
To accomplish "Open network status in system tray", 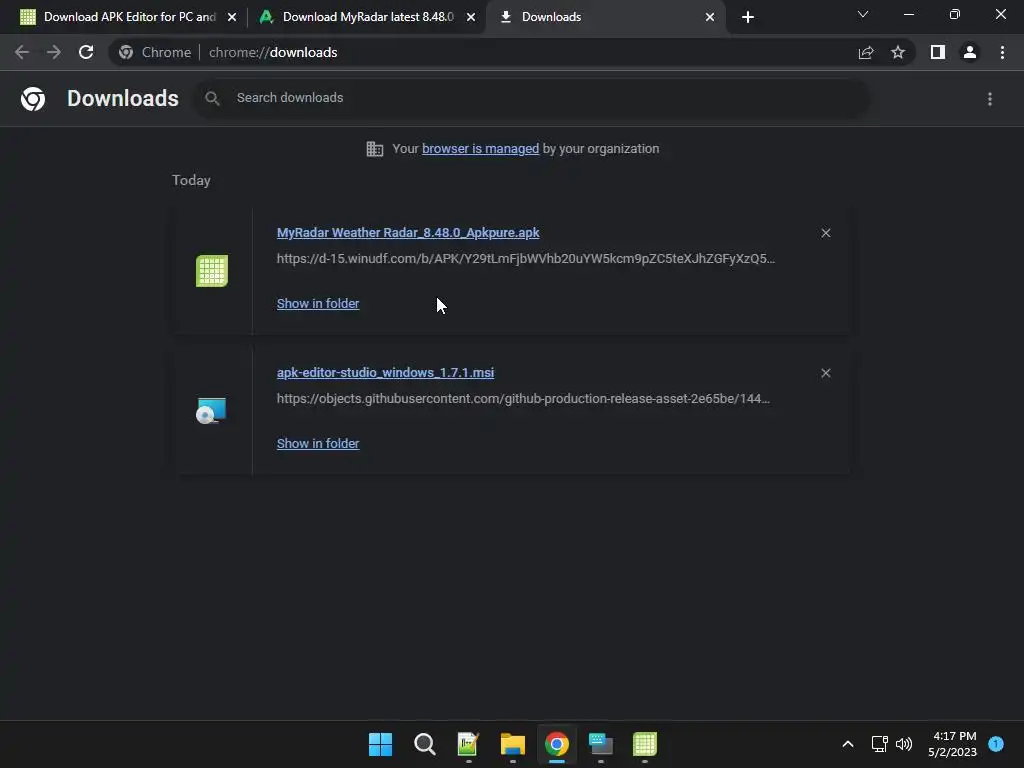I will pos(880,744).
